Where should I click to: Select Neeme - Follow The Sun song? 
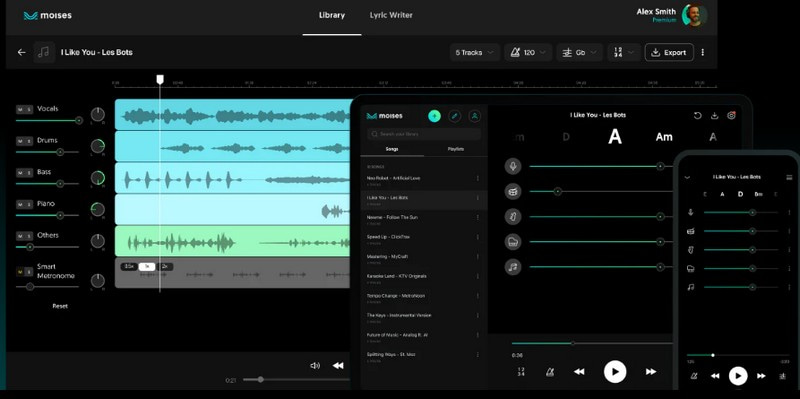(x=423, y=219)
